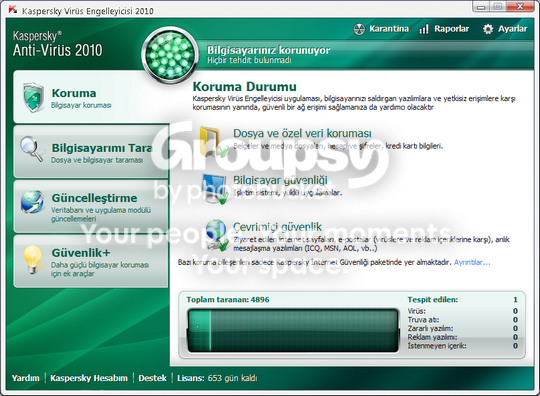Click the Zararlı yazılım: count row
Screen dimensions: 540x396
pyautogui.click(x=463, y=328)
